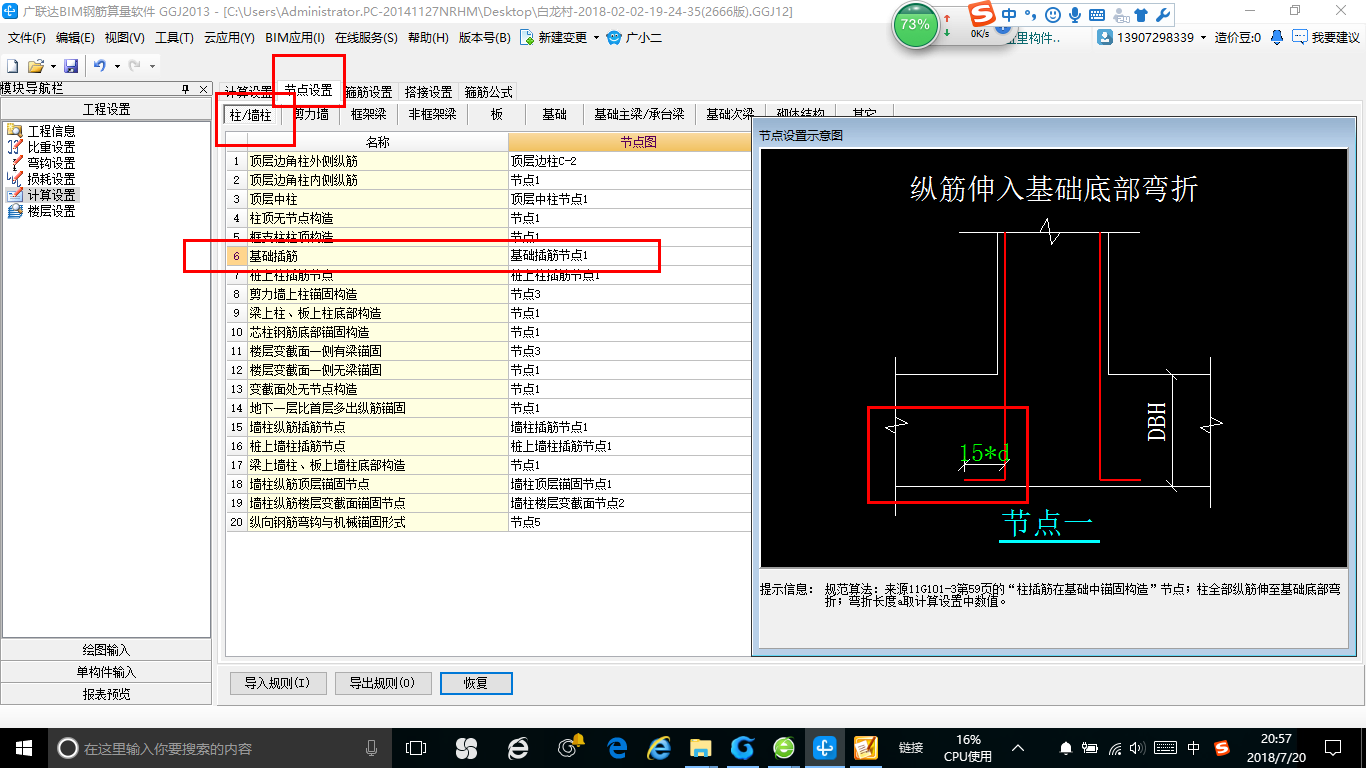Click the Sogou microphone voice input icon
The height and width of the screenshot is (768, 1366).
(1075, 15)
